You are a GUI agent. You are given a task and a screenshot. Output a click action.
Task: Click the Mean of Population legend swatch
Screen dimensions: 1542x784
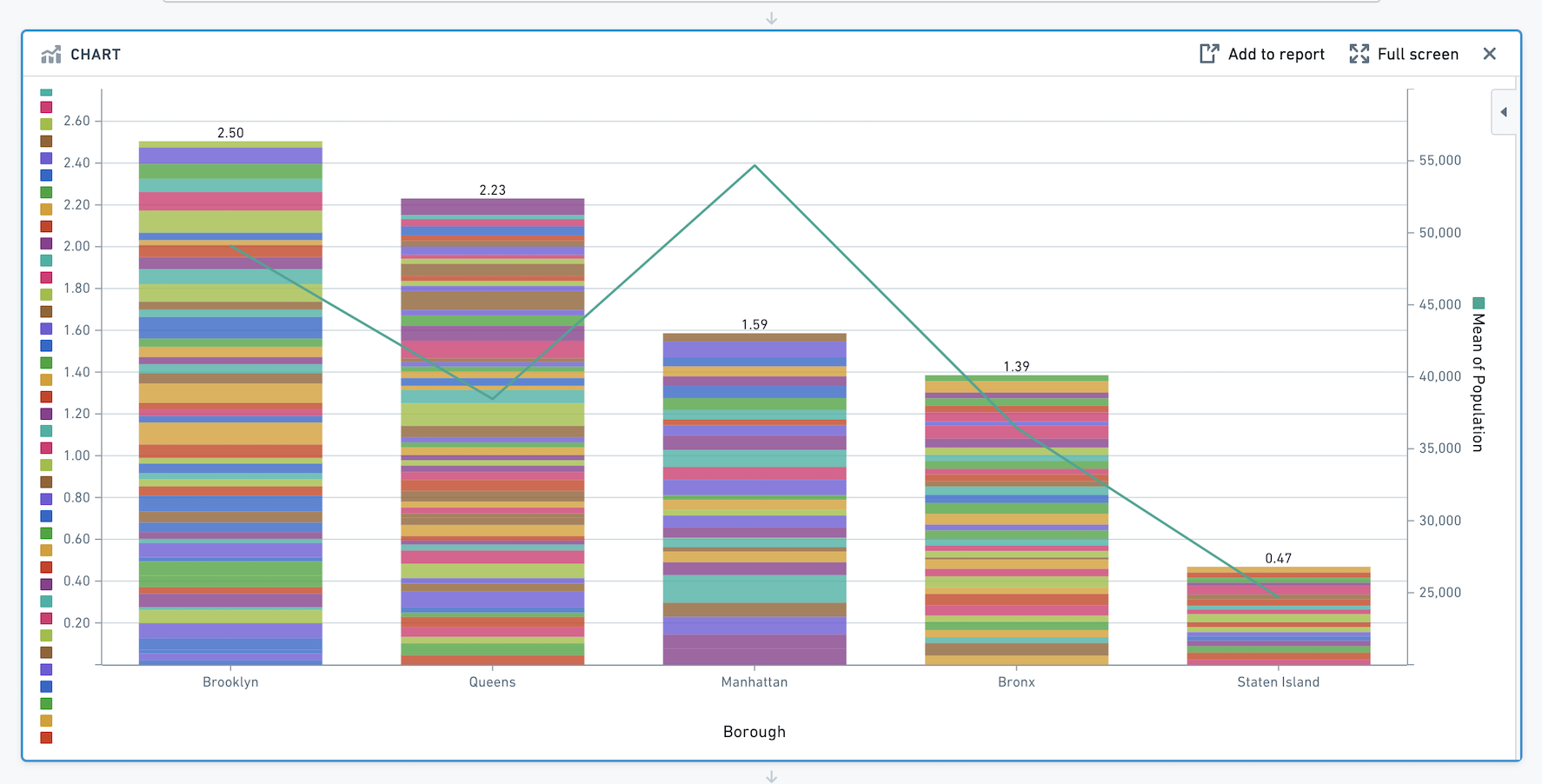1479,303
